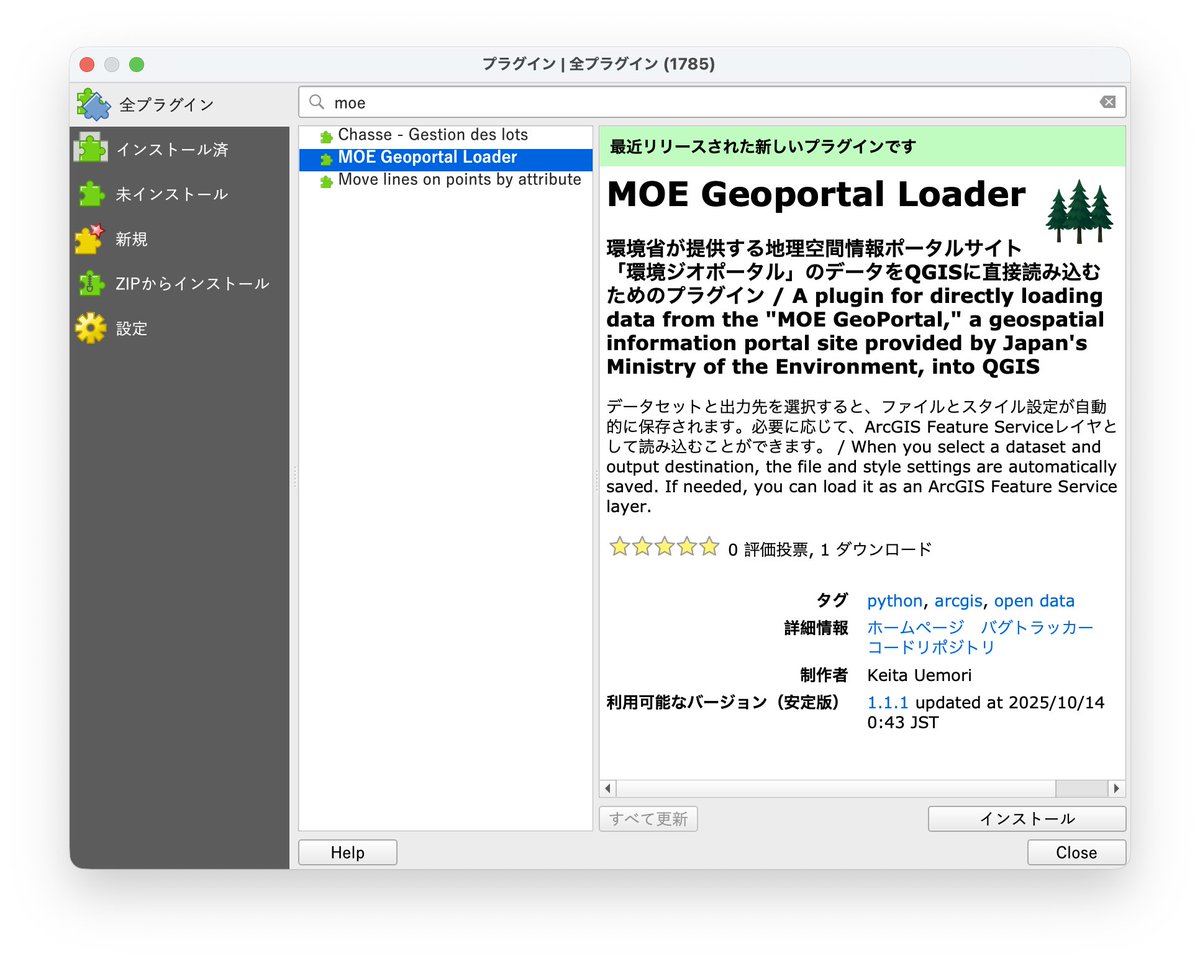1200x961 pixels.
Task: Click the red window close button
Action: click(x=87, y=64)
